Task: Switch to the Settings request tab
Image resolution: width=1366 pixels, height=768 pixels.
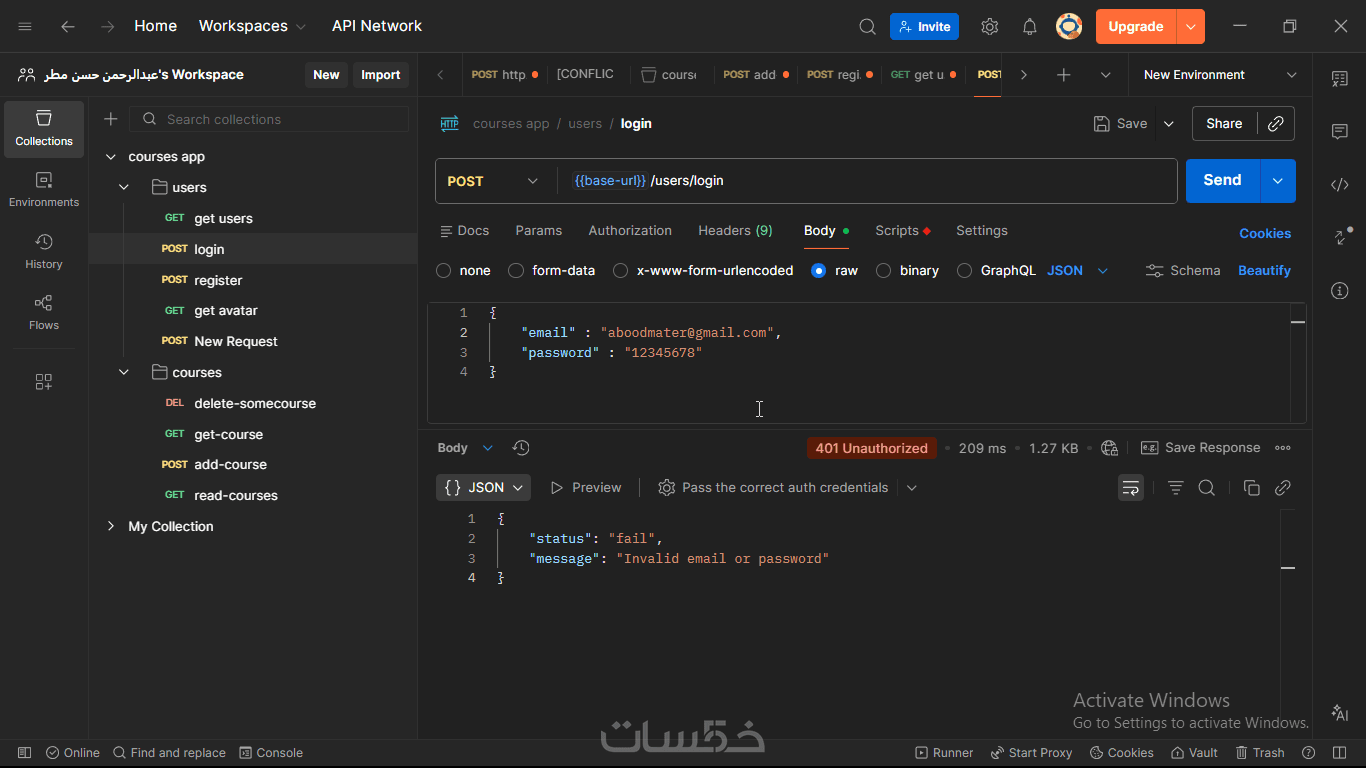Action: (x=982, y=231)
